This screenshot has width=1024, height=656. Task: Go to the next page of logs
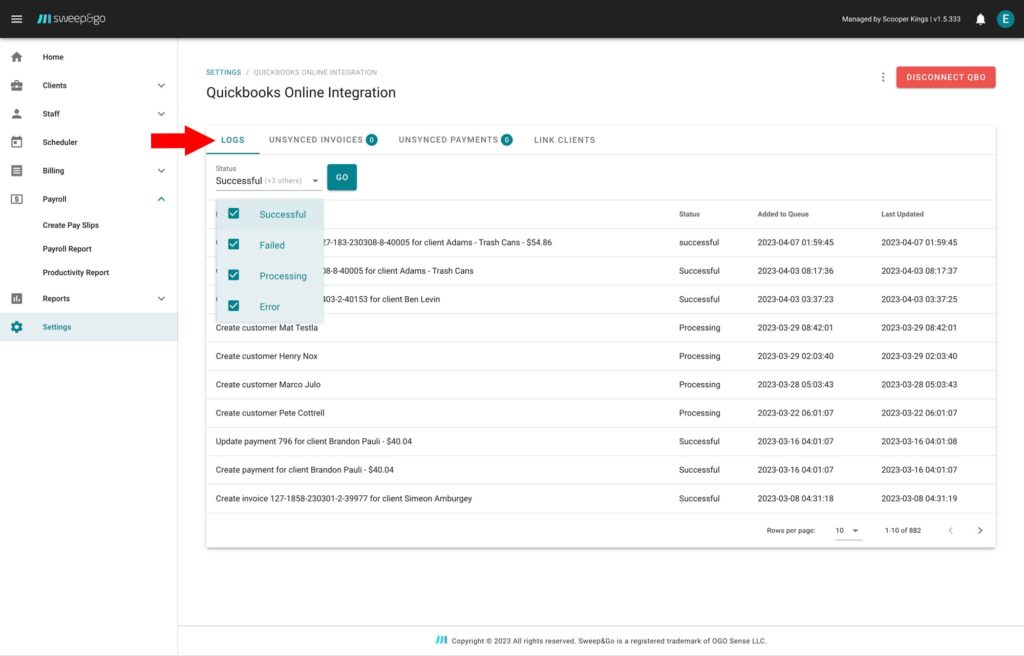tap(980, 531)
